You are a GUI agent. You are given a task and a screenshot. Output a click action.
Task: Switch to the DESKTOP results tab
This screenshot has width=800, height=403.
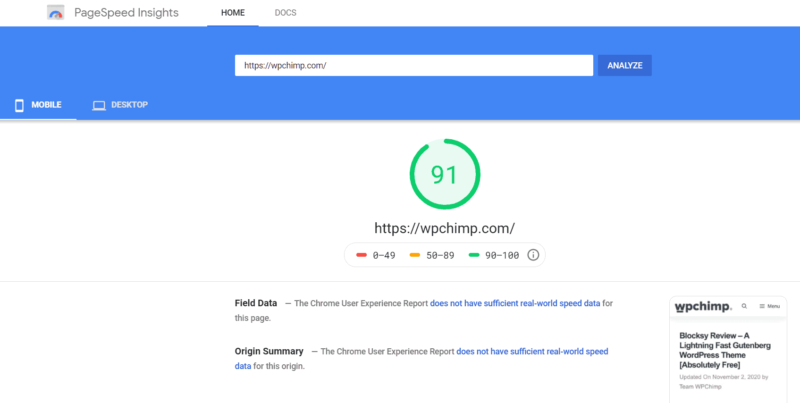(120, 105)
